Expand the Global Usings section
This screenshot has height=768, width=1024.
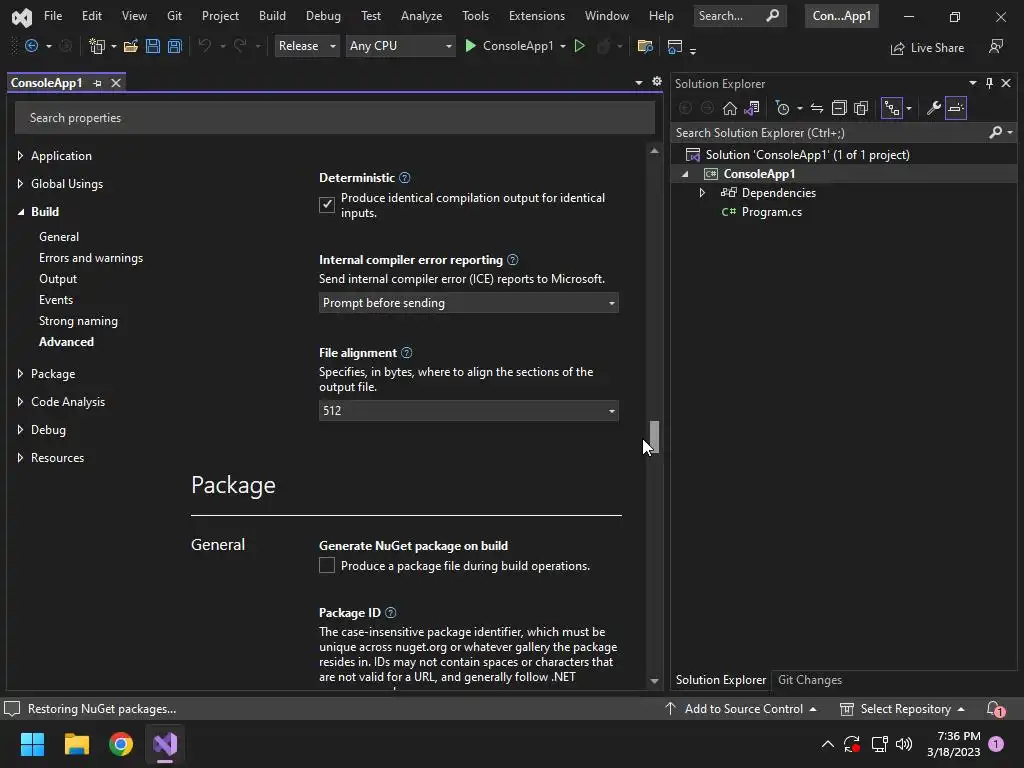point(20,184)
